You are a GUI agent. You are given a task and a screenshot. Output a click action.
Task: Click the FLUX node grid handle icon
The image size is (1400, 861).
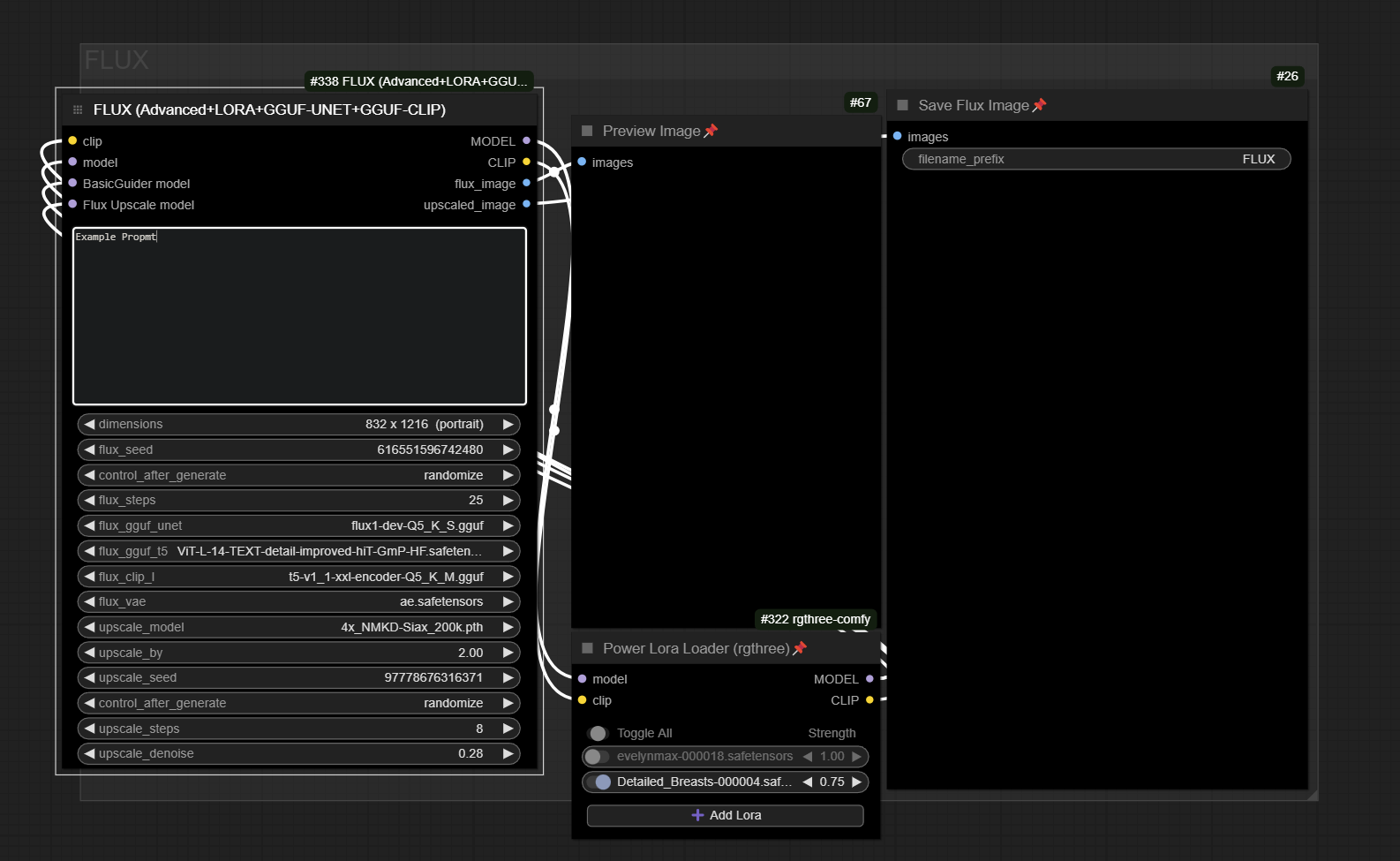point(78,110)
